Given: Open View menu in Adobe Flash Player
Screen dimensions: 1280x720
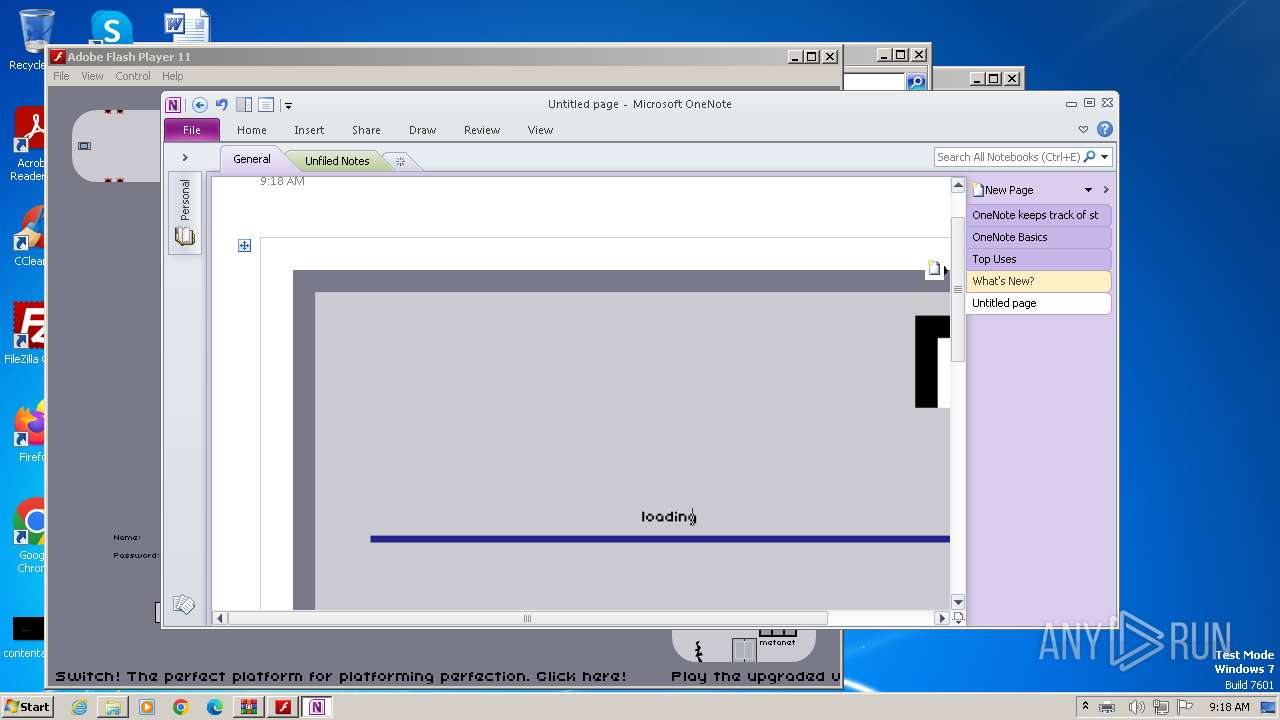Looking at the screenshot, I should [92, 76].
